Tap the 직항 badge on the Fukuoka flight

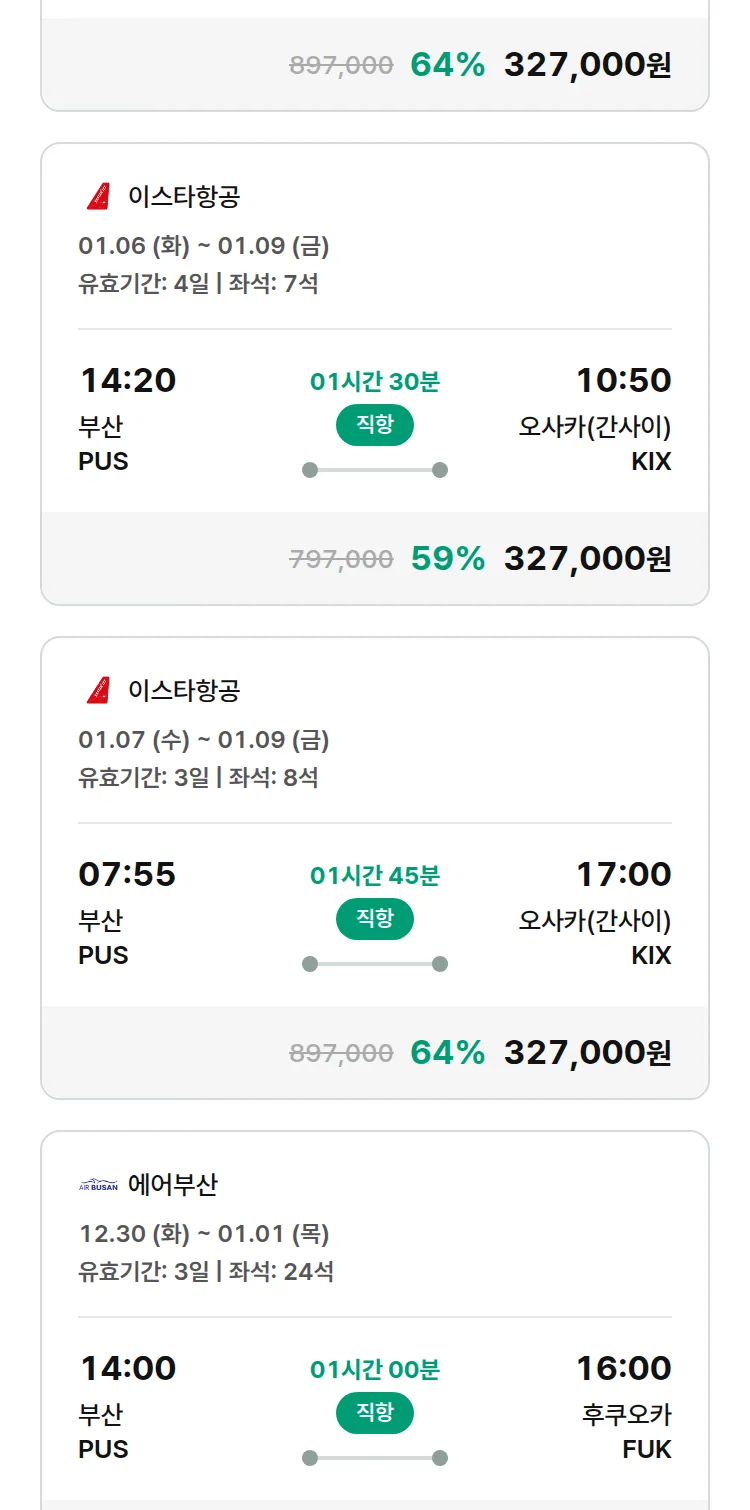[x=374, y=1413]
